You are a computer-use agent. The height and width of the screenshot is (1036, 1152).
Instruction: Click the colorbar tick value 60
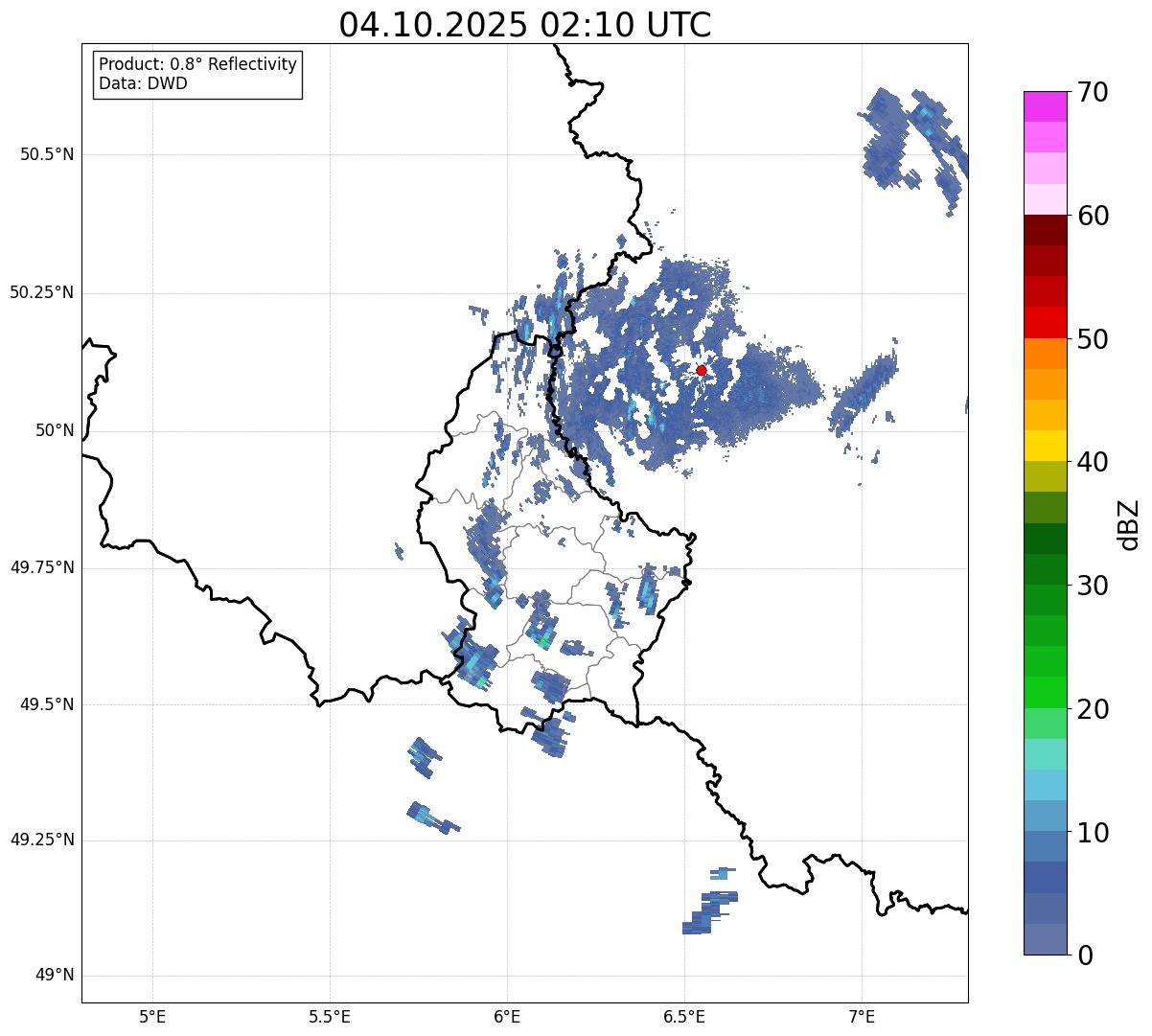[x=1093, y=216]
